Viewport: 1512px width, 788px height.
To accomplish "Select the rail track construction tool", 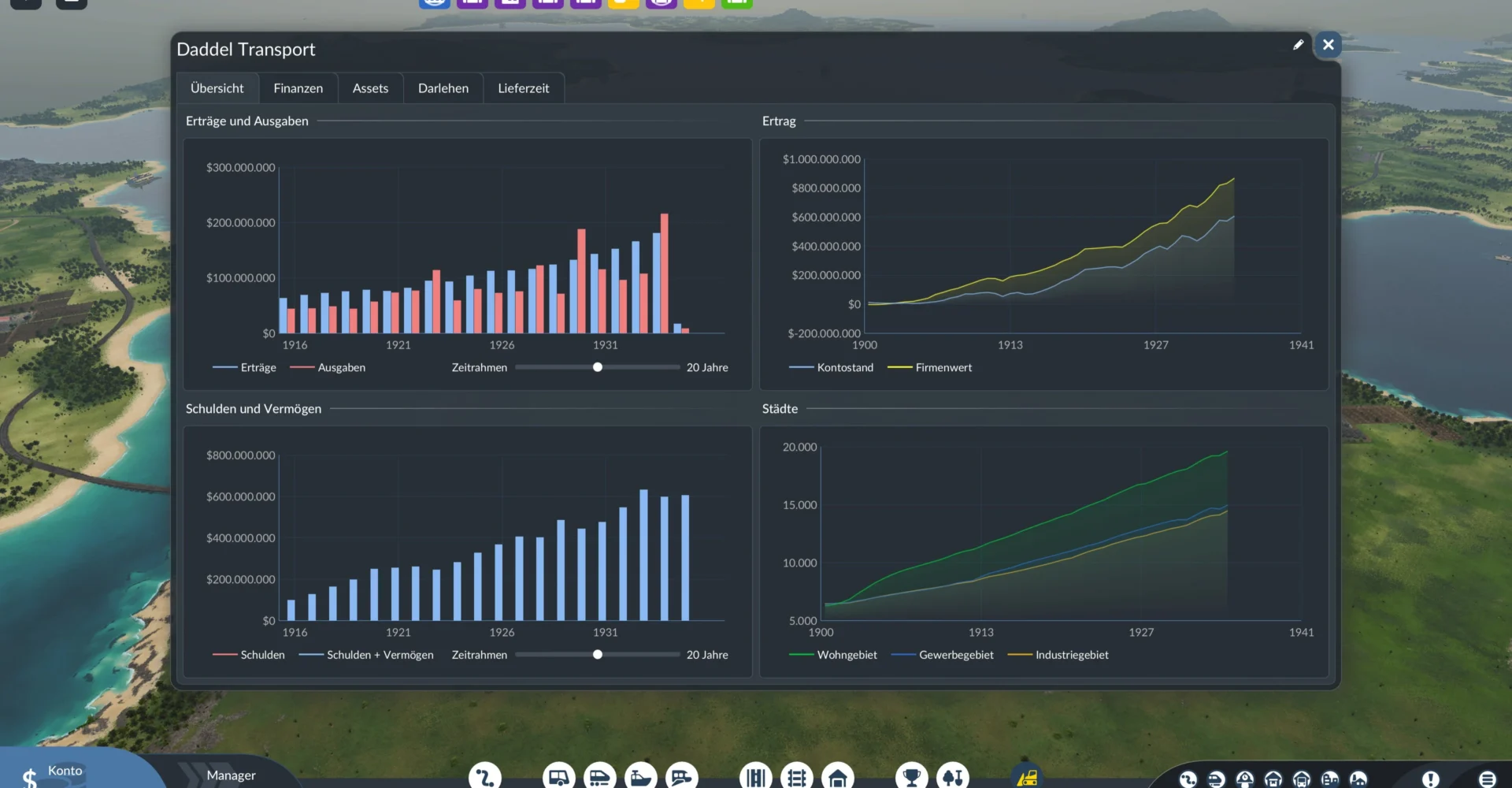I will (x=796, y=777).
